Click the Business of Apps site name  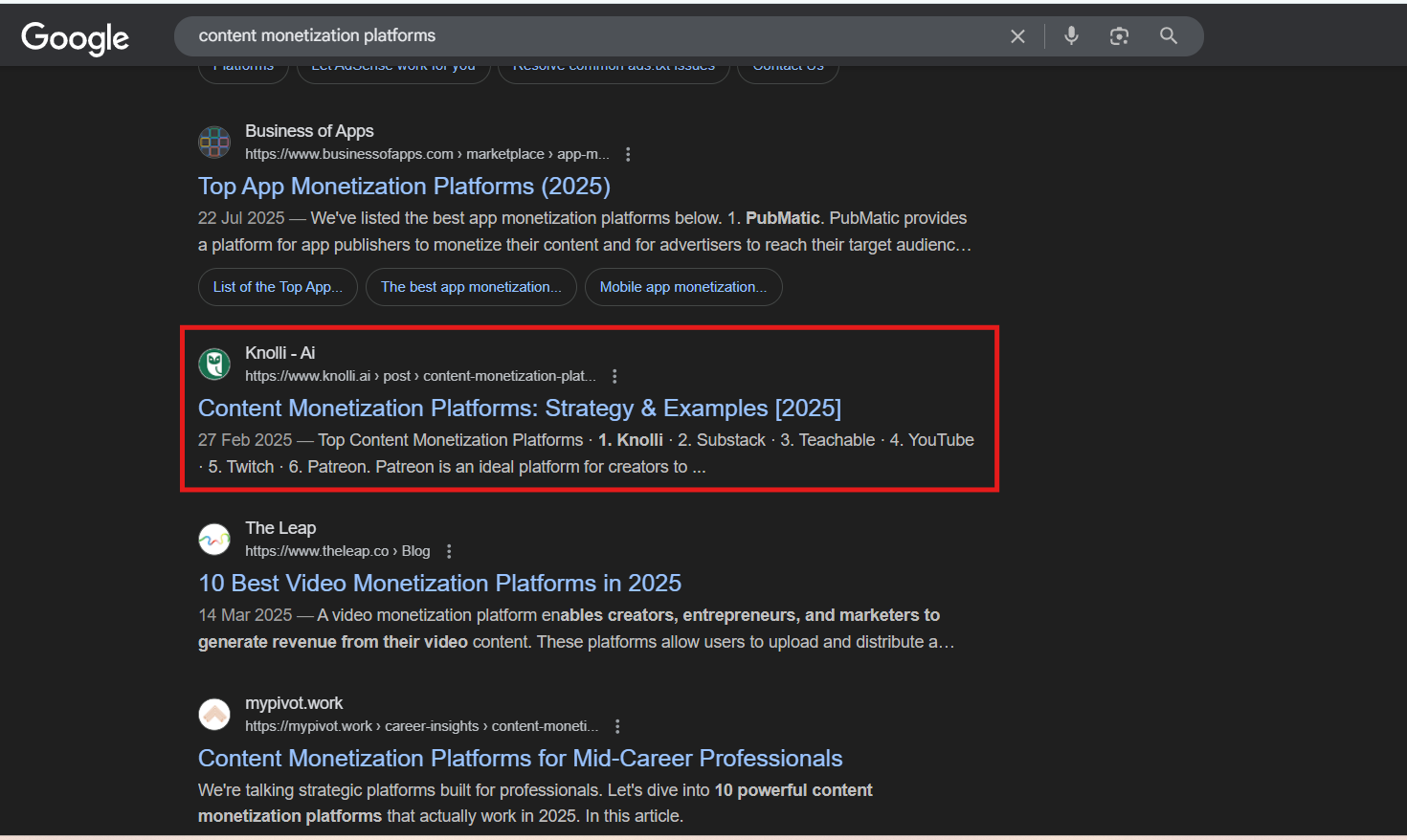(x=309, y=131)
